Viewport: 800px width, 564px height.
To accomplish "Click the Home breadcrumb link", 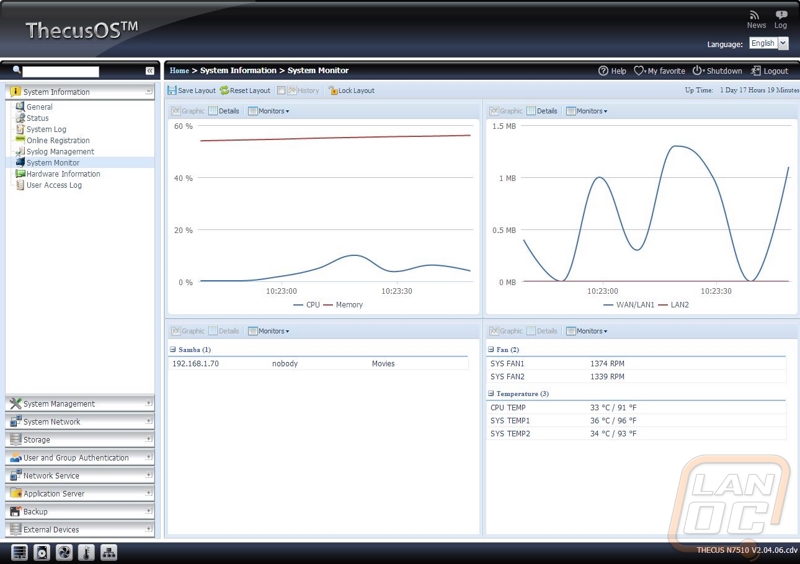I will (179, 71).
